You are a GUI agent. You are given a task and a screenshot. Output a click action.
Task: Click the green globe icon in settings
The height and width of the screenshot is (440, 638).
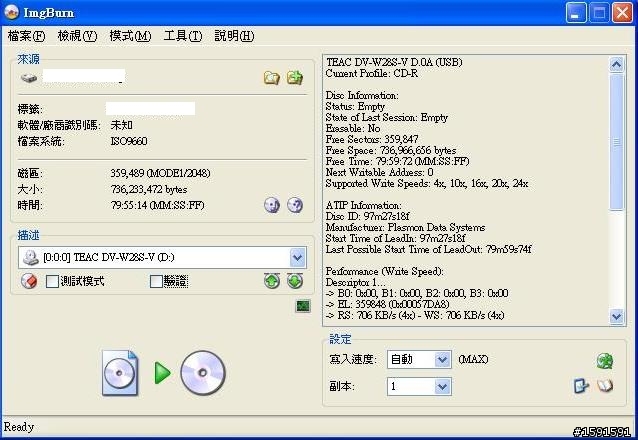coord(605,361)
